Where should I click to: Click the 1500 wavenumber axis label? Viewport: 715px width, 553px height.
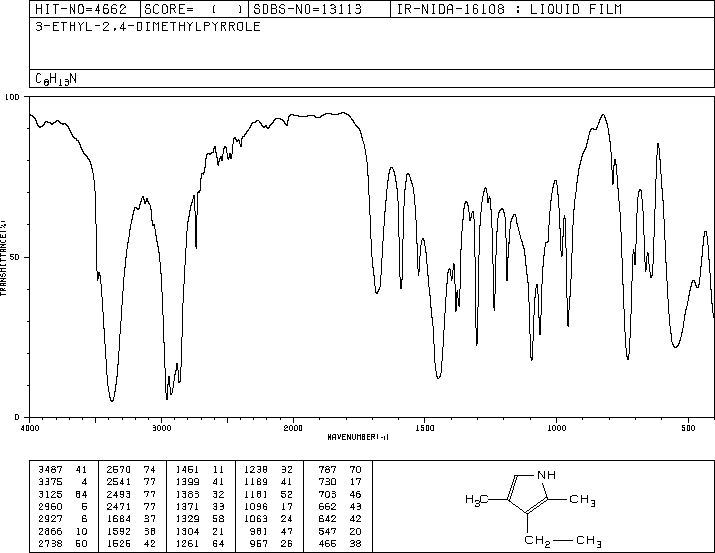click(x=425, y=428)
